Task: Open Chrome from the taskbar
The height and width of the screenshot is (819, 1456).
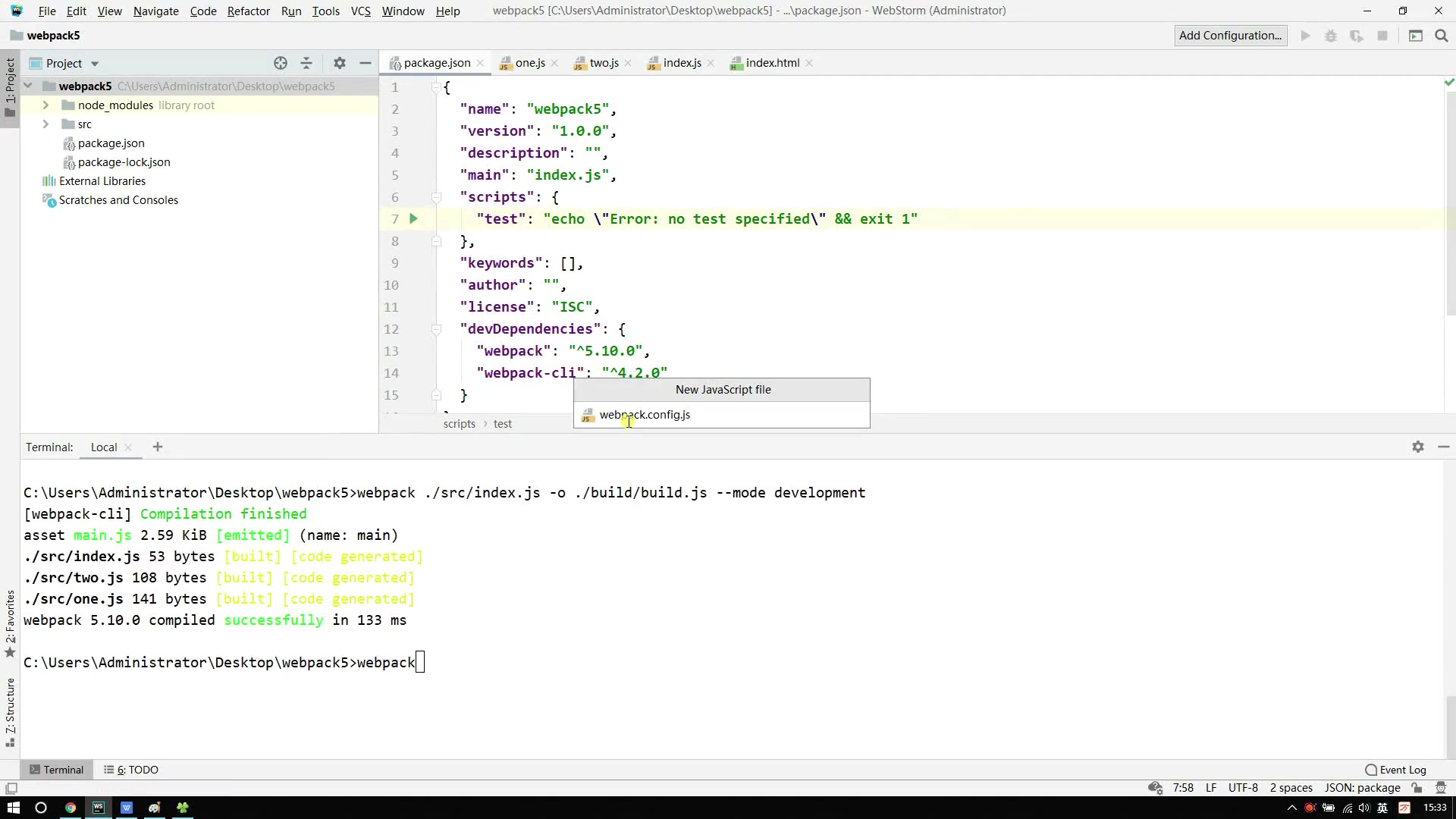Action: (70, 808)
